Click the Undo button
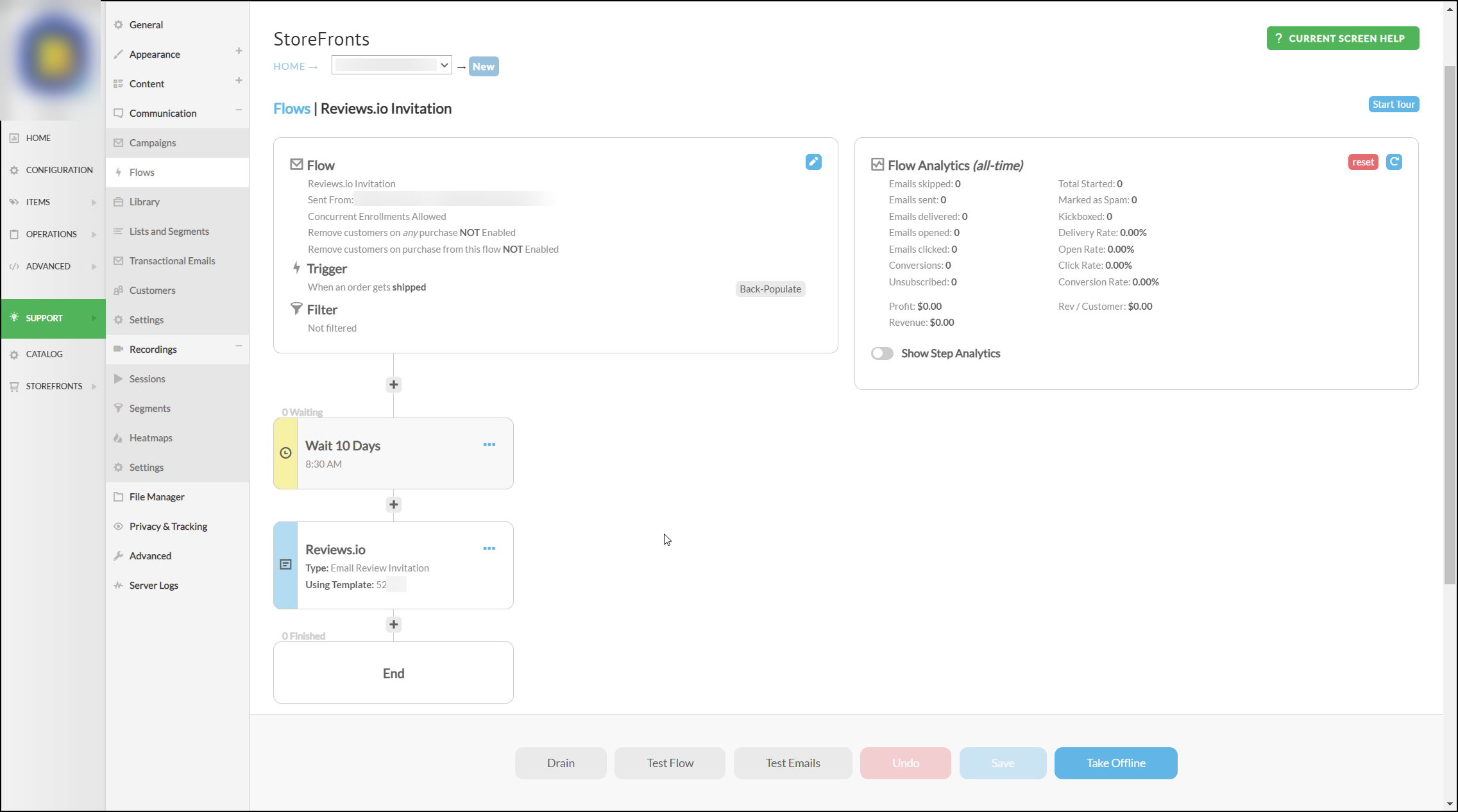The width and height of the screenshot is (1458, 812). tap(905, 763)
